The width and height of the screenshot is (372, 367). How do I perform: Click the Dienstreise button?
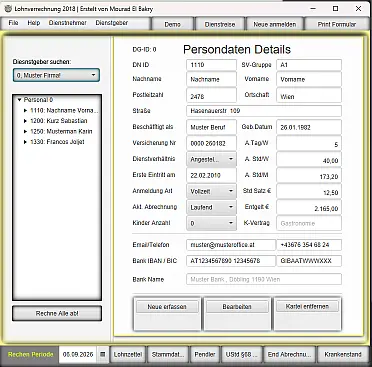tap(220, 24)
